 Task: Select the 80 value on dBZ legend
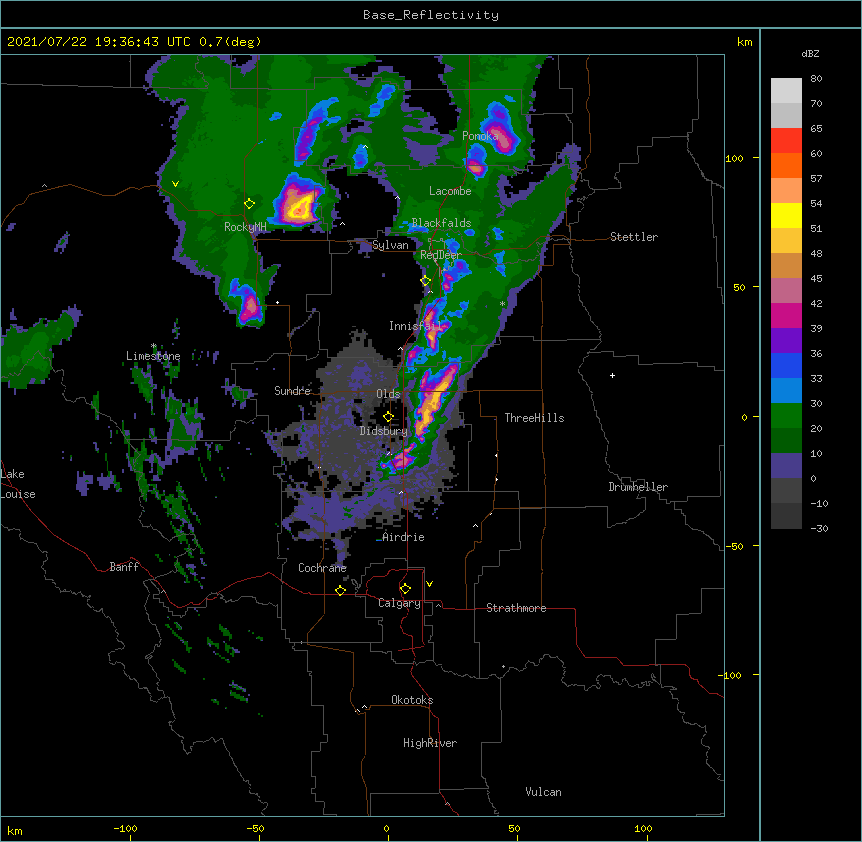point(816,79)
